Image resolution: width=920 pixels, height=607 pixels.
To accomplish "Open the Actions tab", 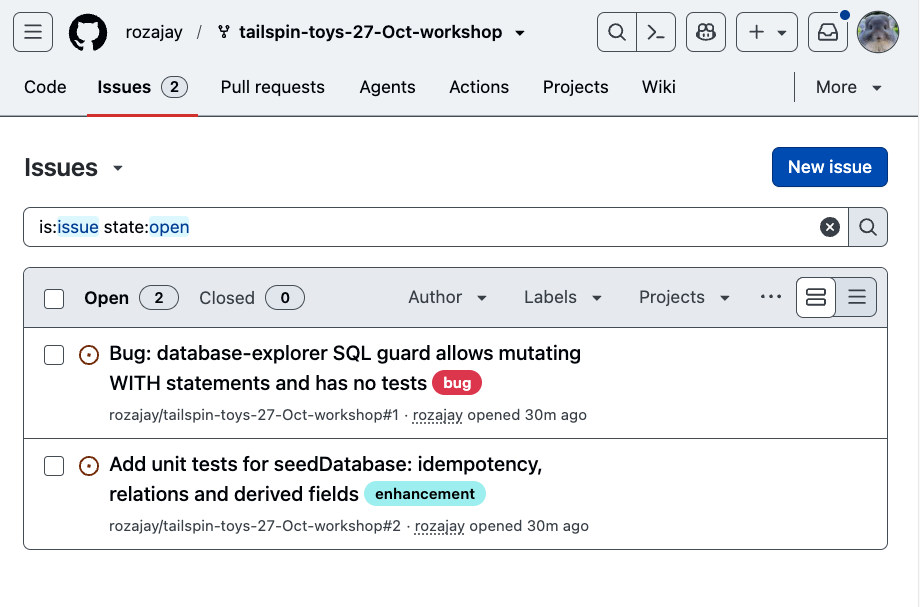I will (479, 87).
